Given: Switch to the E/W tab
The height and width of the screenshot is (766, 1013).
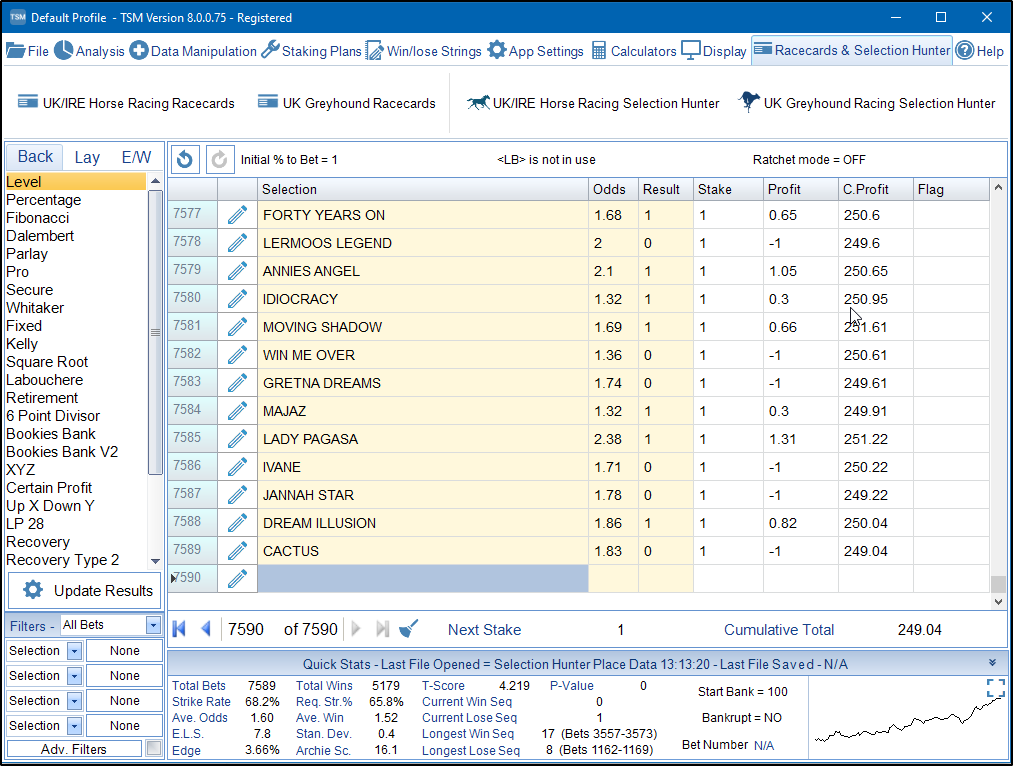Looking at the screenshot, I should coord(136,157).
